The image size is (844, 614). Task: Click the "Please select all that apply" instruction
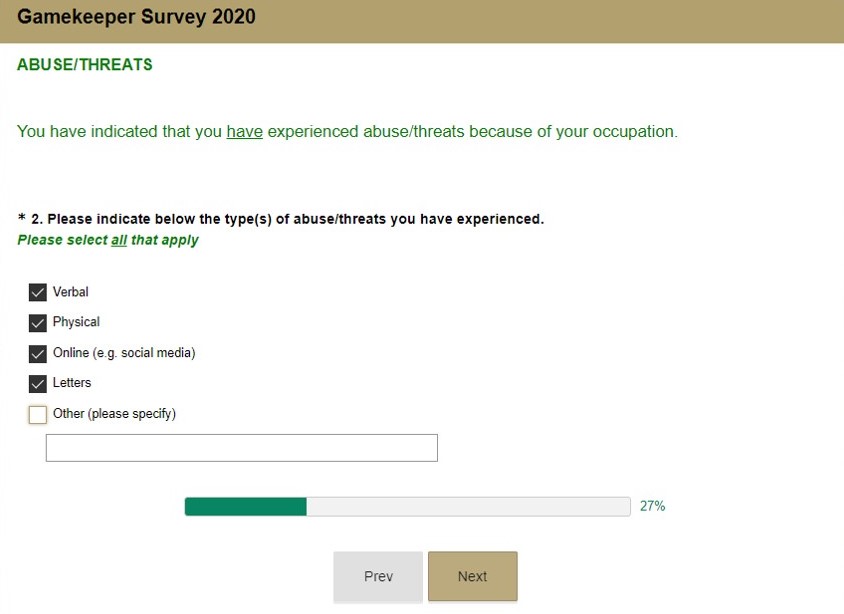(108, 240)
